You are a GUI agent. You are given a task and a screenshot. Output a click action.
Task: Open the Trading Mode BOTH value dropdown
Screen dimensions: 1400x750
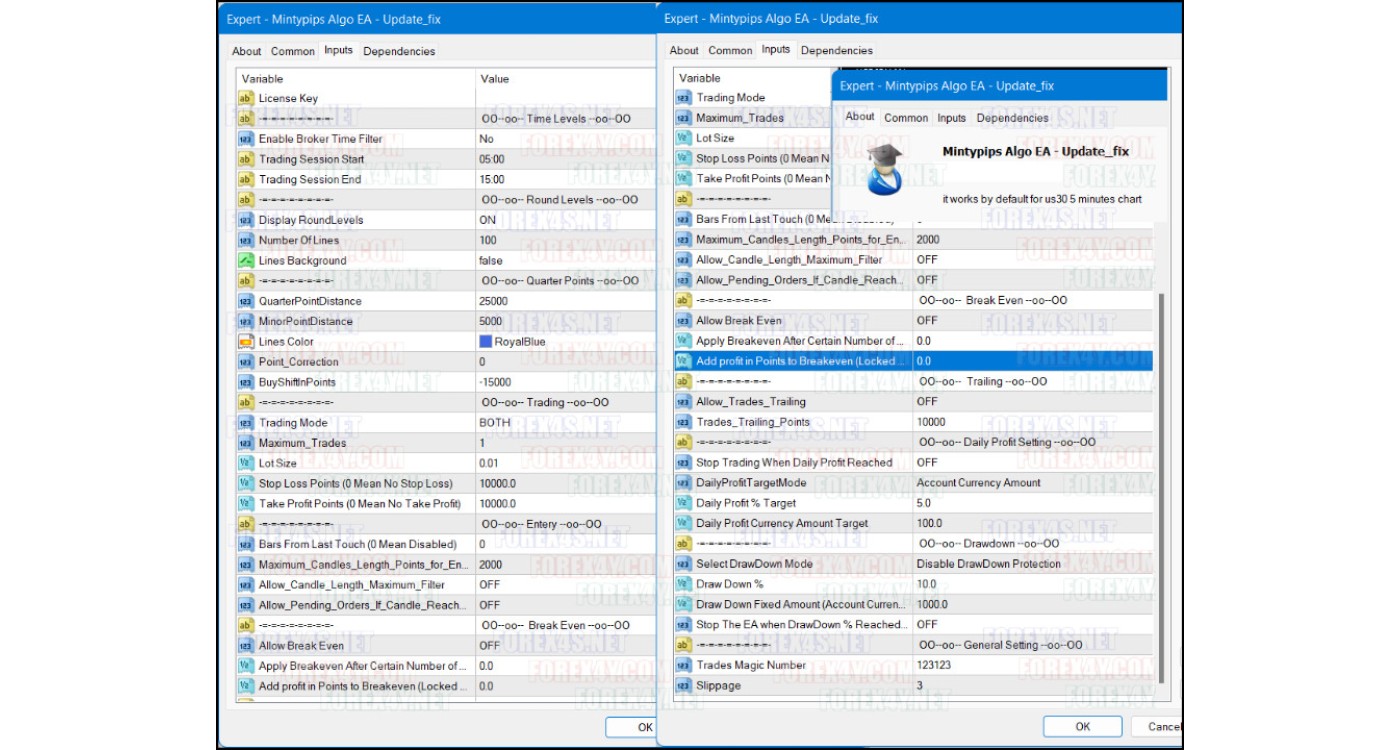point(495,423)
